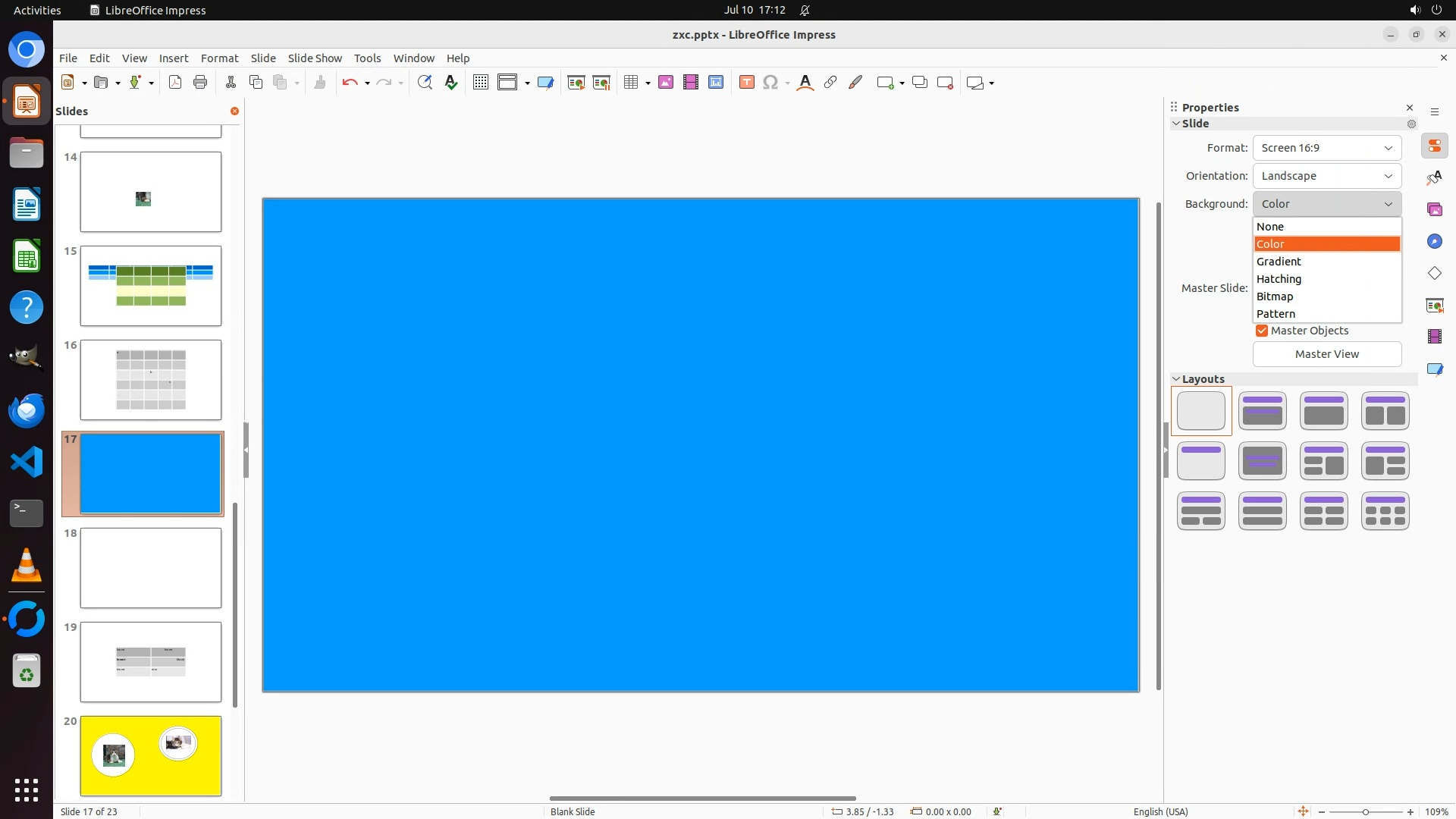Click the Insert Text Box icon
Viewport: 1456px width, 819px height.
(x=746, y=83)
